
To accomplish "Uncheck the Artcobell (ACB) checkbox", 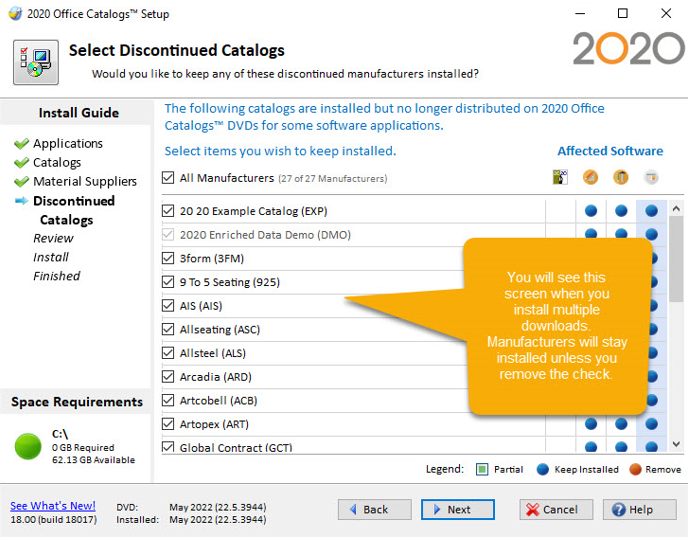I will [168, 400].
